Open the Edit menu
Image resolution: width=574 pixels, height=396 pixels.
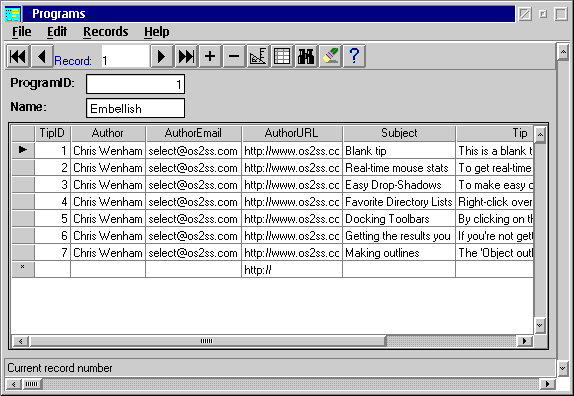coord(57,32)
